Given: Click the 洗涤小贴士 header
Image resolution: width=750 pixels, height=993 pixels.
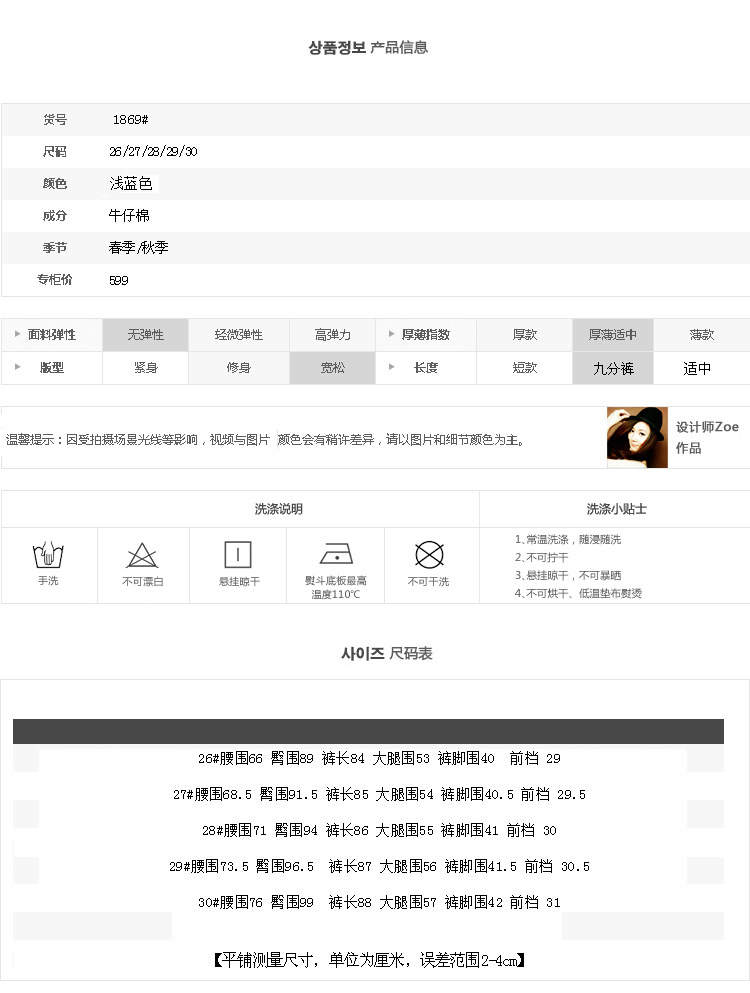Looking at the screenshot, I should click(616, 509).
